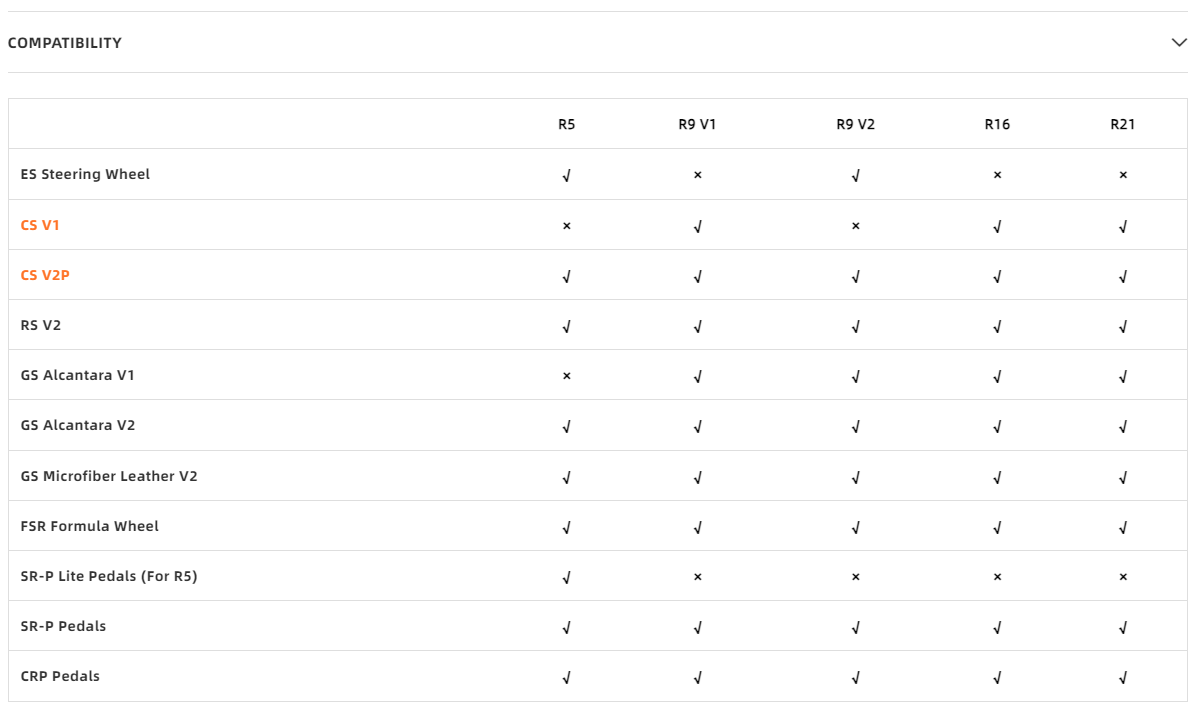Click the cross for SR-P Lite Pedals R9 V1
Viewport: 1198px width, 714px height.
697,577
